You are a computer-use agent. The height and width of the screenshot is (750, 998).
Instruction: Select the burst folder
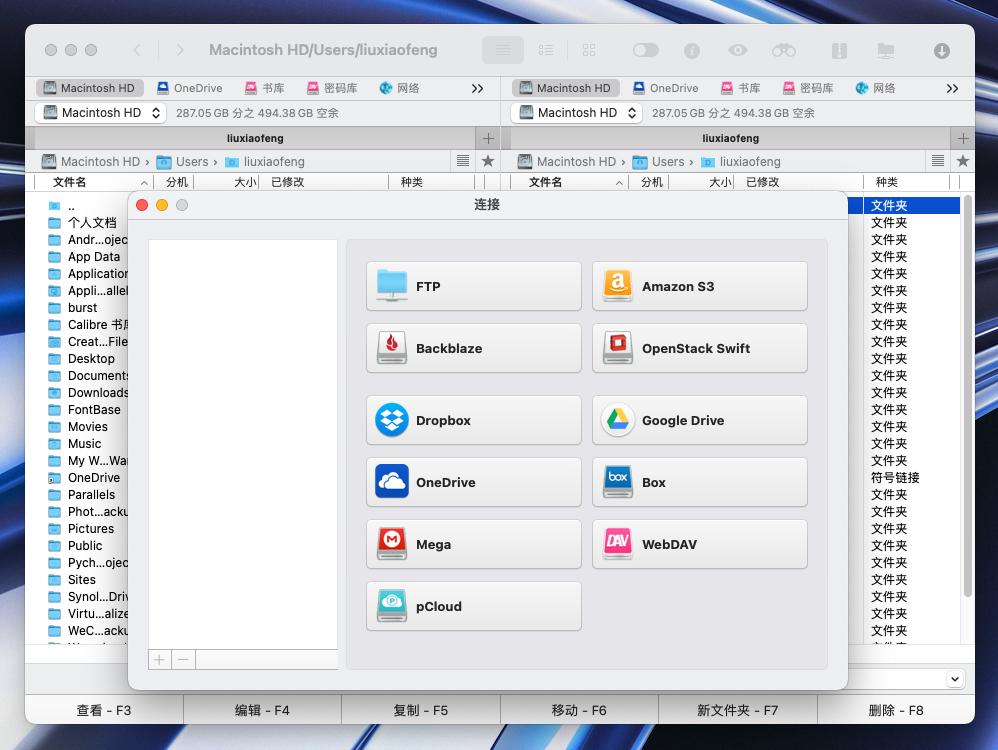point(85,308)
